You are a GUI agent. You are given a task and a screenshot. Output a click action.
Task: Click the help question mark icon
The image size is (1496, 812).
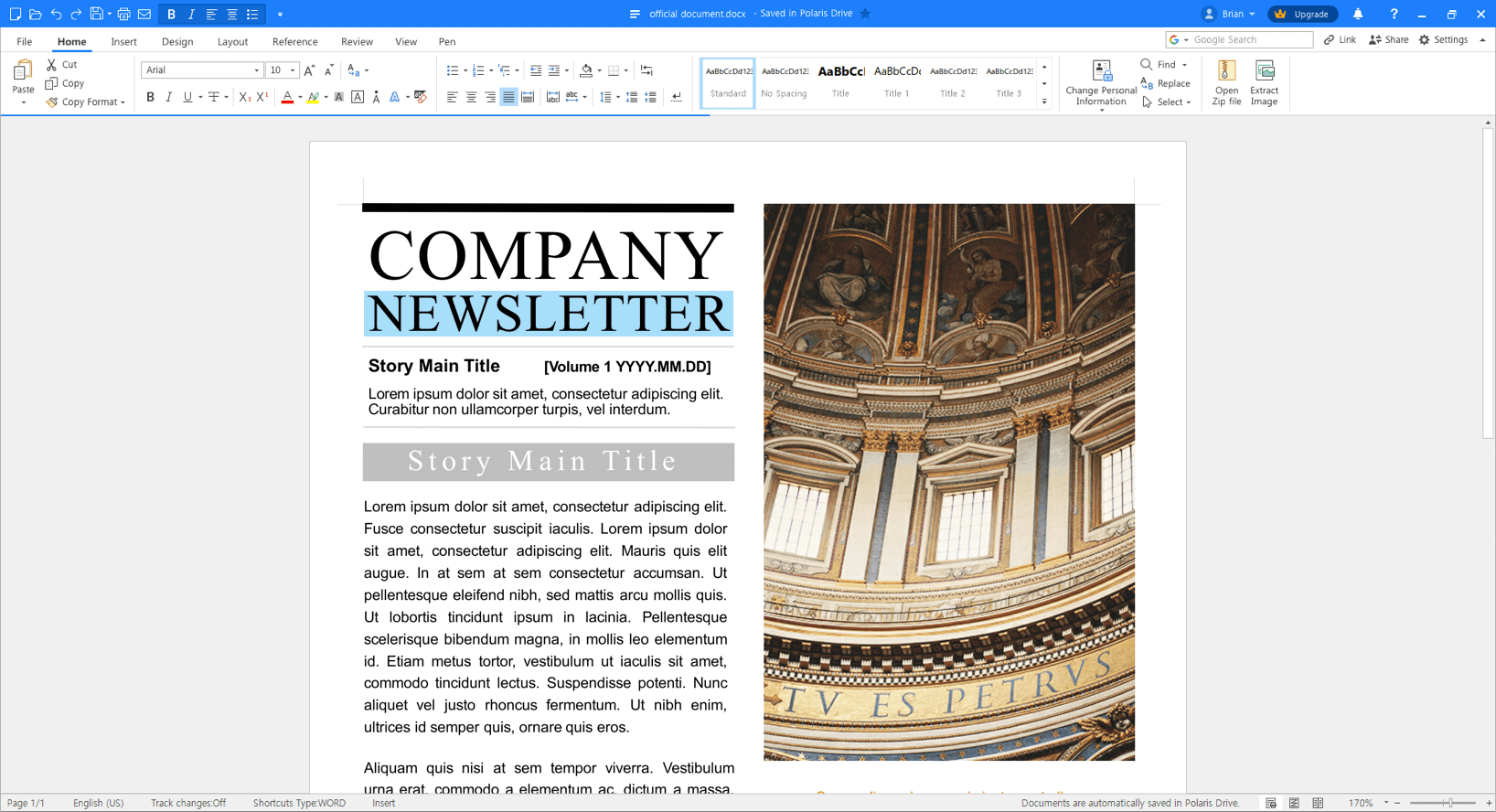click(1394, 14)
